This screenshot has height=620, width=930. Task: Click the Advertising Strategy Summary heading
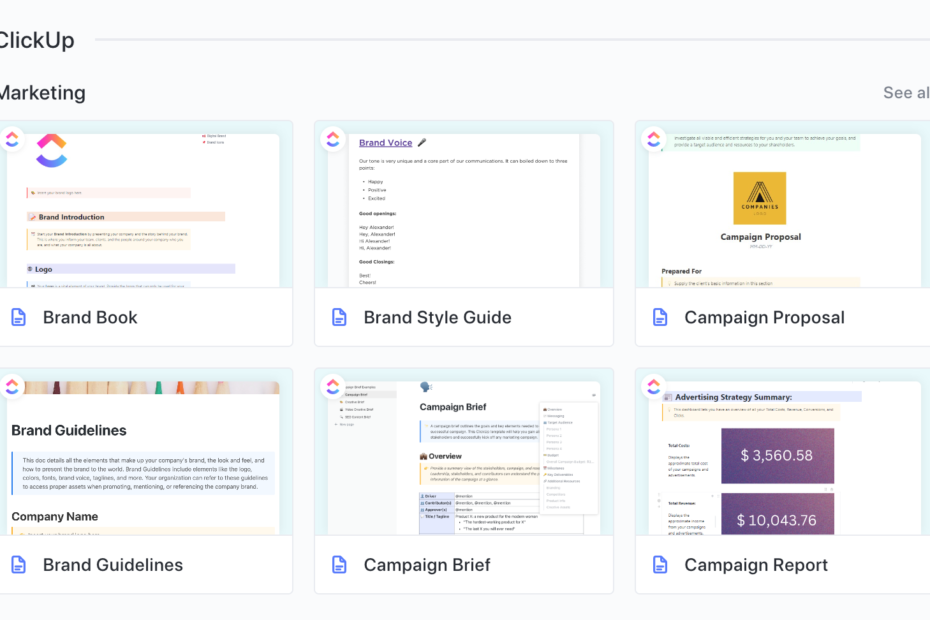coord(734,397)
